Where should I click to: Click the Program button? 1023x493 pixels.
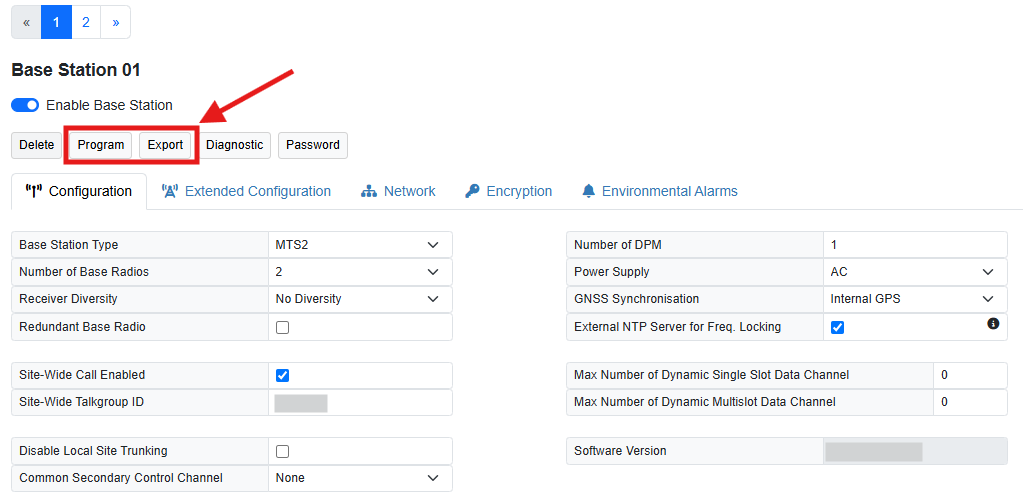pos(100,145)
